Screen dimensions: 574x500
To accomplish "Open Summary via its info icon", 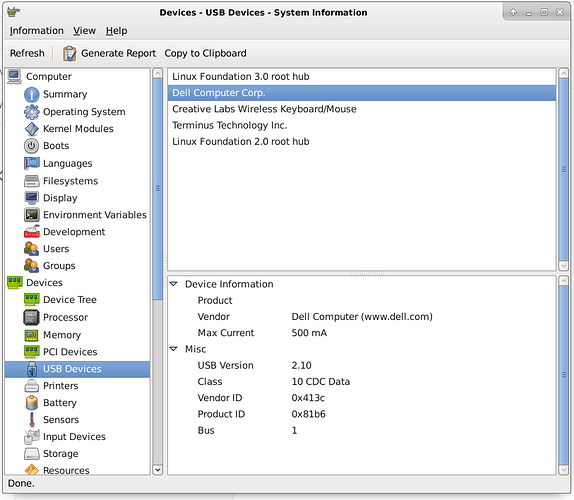I will [31, 94].
